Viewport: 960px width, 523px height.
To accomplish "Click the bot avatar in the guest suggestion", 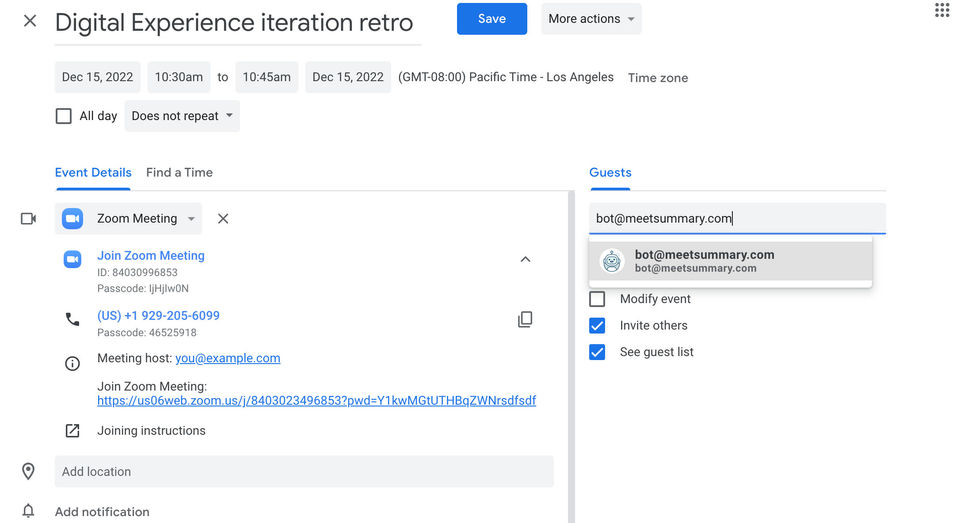I will click(612, 261).
